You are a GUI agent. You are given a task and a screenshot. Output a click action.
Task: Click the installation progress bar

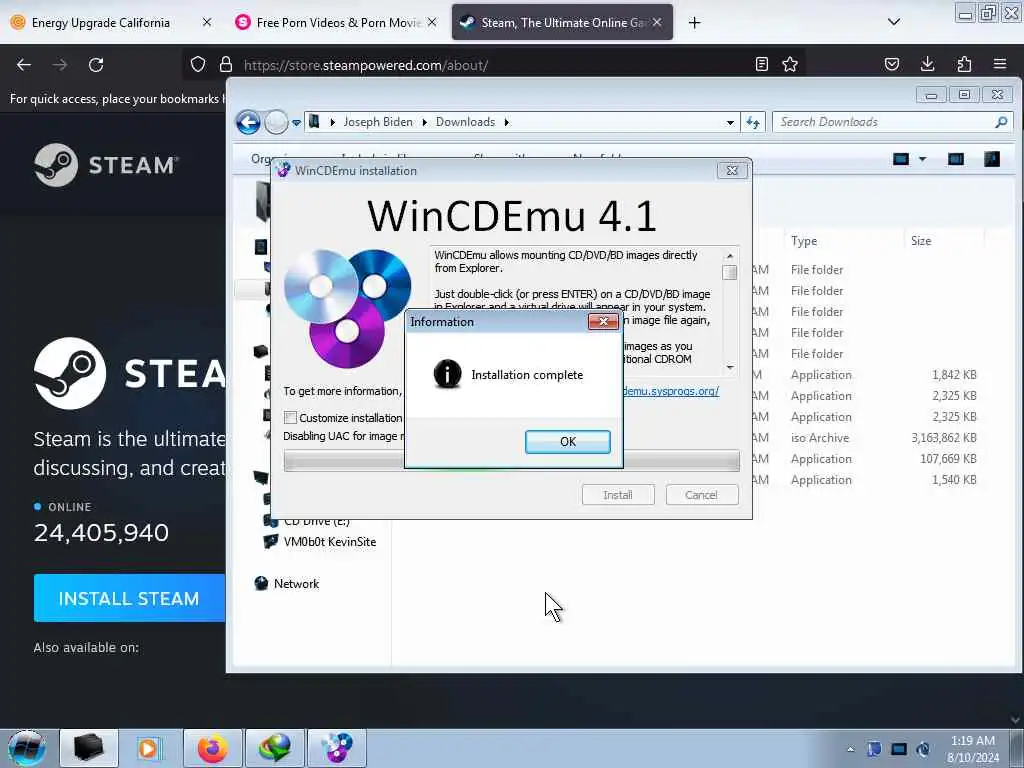(511, 460)
